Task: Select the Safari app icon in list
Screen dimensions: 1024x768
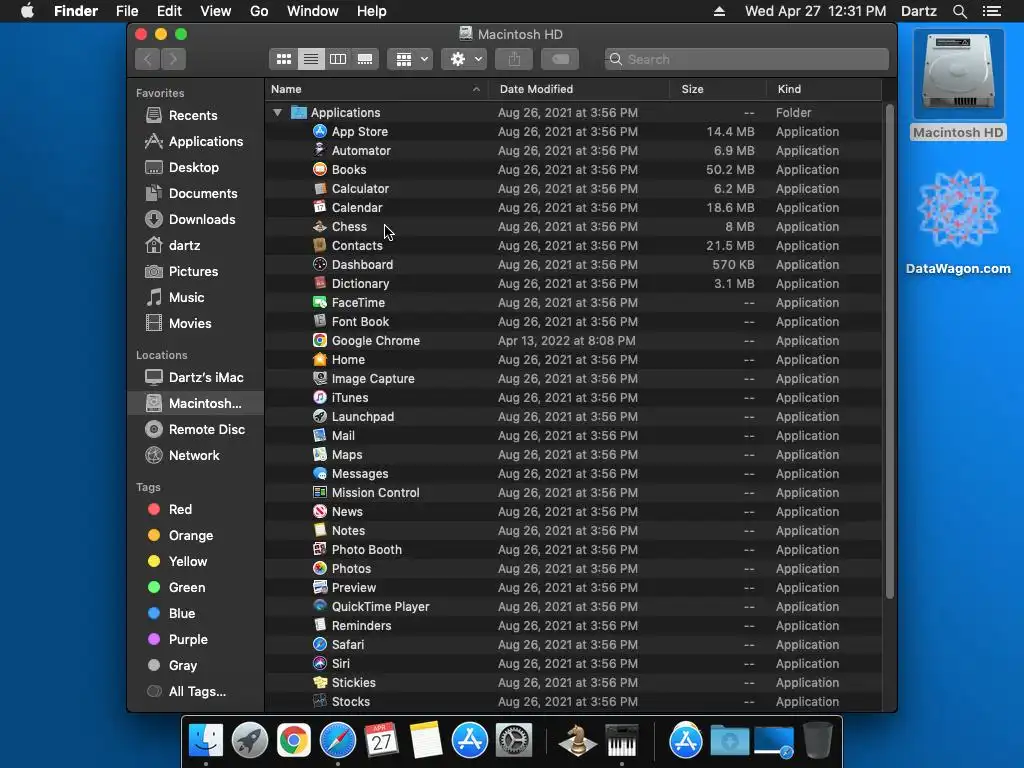Action: tap(319, 644)
